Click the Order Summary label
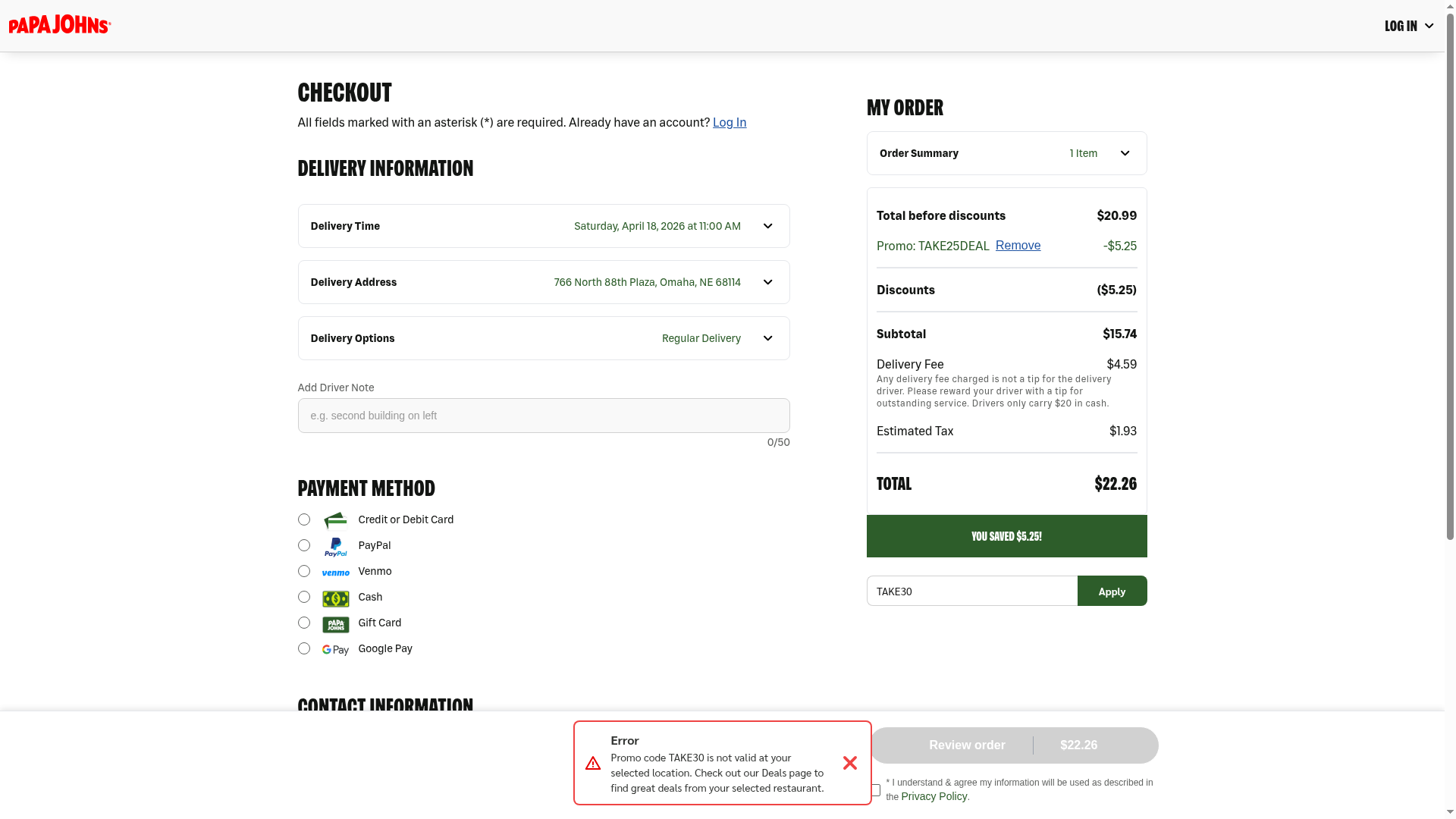Screen dimensions: 1456x819 coord(919,153)
